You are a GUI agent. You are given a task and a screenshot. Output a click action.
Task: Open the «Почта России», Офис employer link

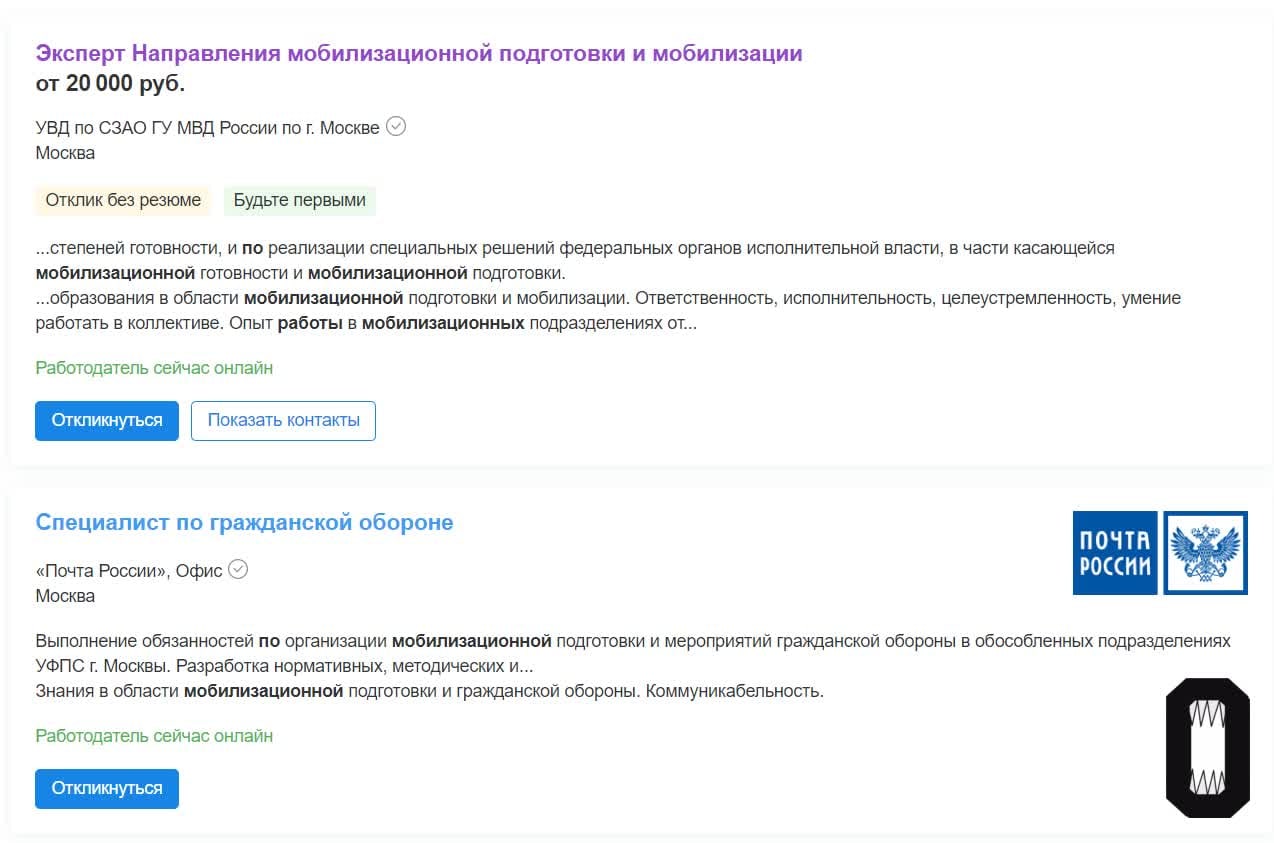click(129, 571)
